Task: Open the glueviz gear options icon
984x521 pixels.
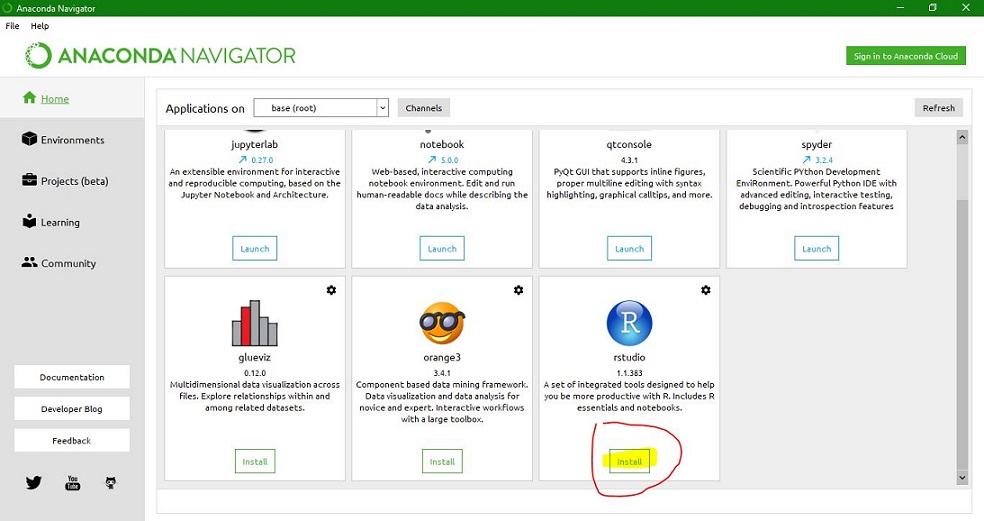Action: [x=331, y=290]
